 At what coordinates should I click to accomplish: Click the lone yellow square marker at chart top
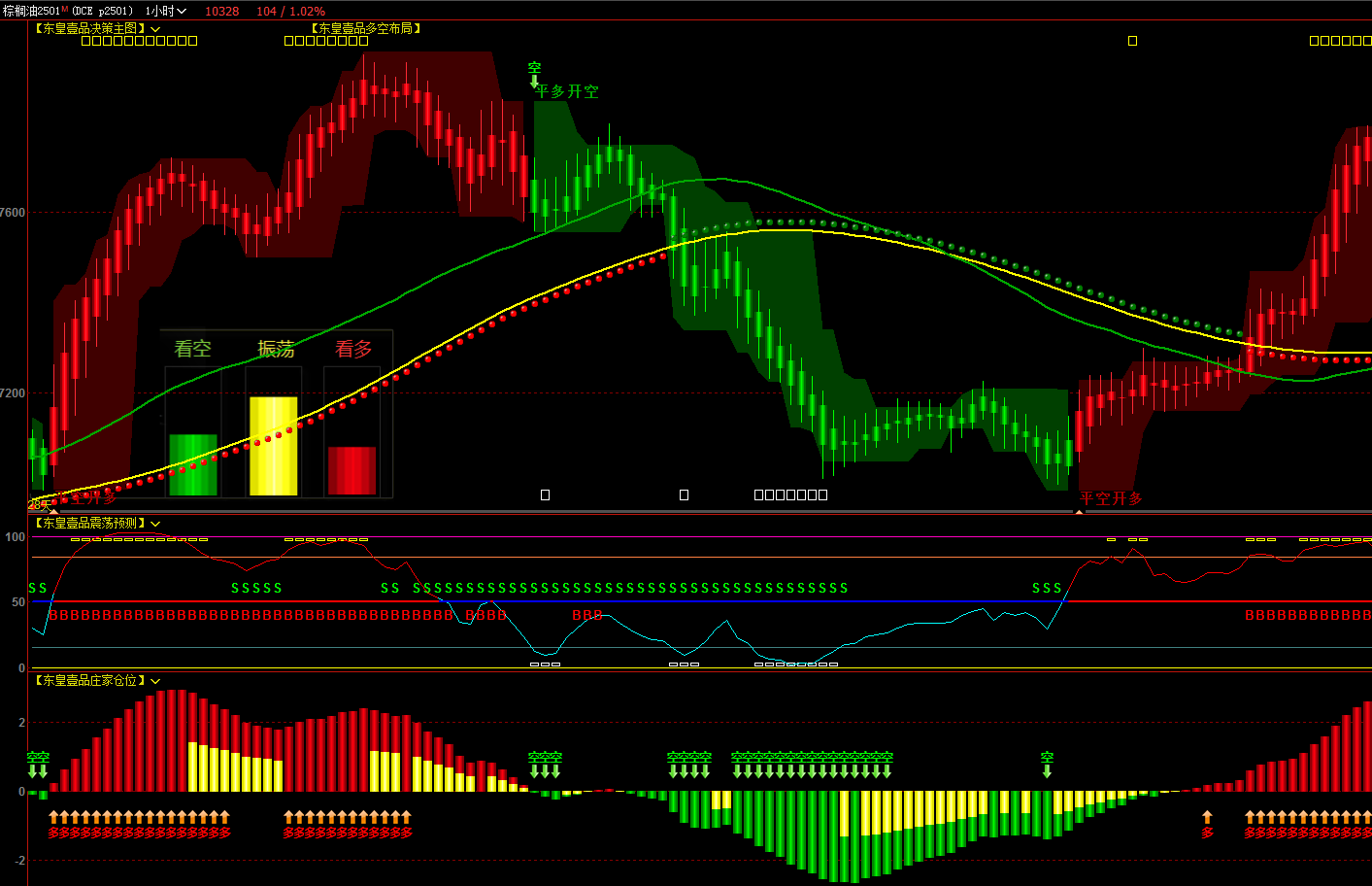click(x=1132, y=41)
